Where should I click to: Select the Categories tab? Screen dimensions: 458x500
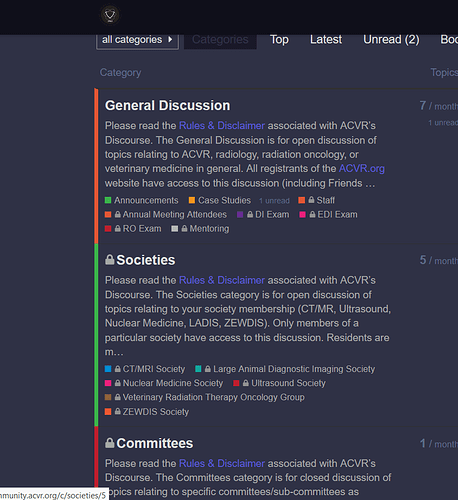tap(220, 40)
